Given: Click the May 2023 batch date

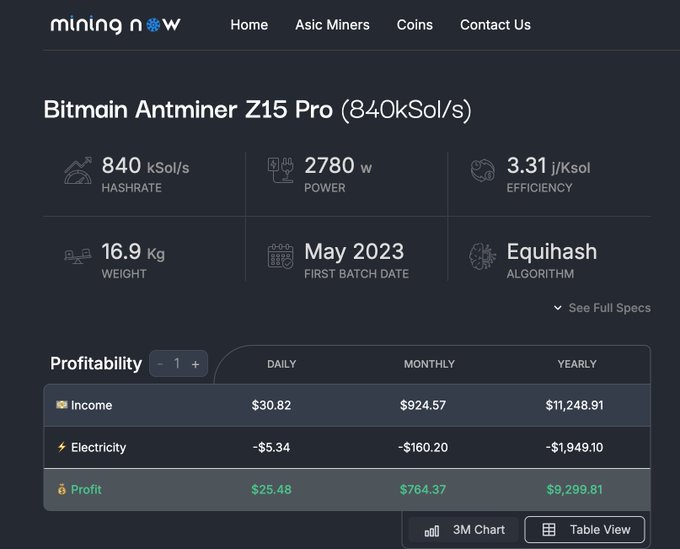Looking at the screenshot, I should 354,252.
